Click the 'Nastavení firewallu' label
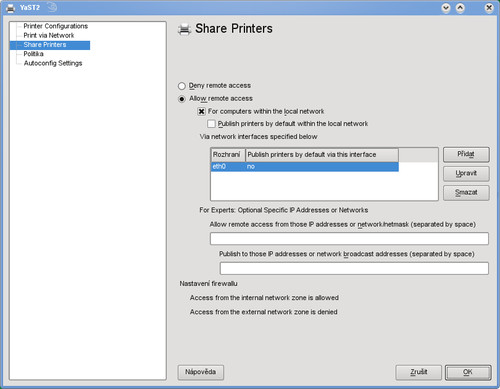 [208, 284]
